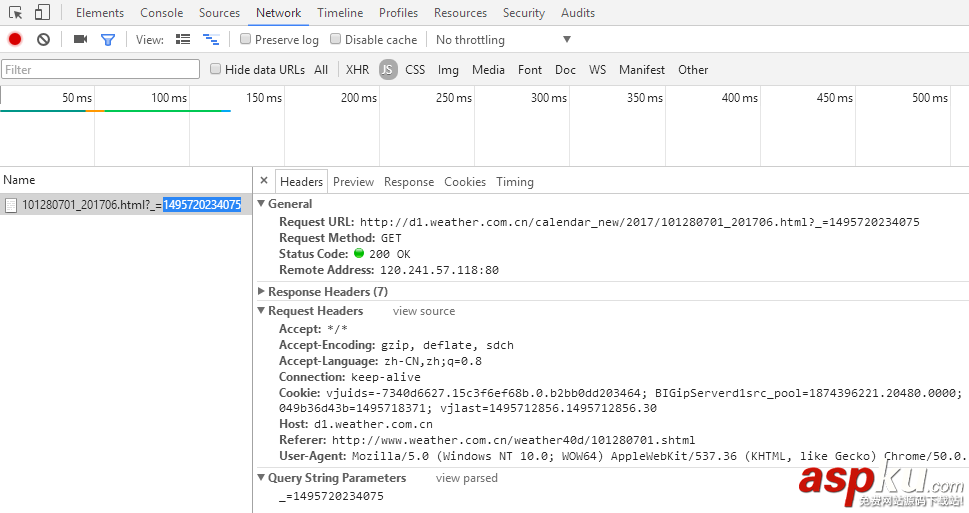Image resolution: width=969 pixels, height=513 pixels.
Task: Collapse the Request Headers section
Action: pyautogui.click(x=261, y=310)
